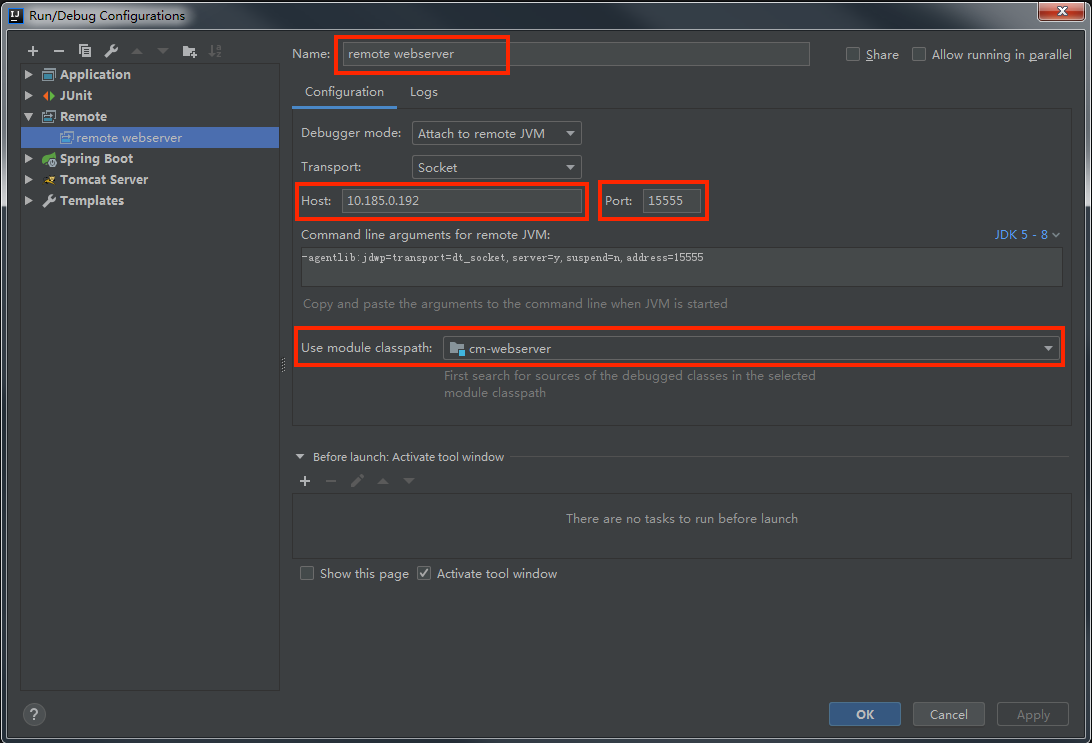Enable the Share checkbox
Screen dimensions: 1092x743
pyautogui.click(x=852, y=54)
